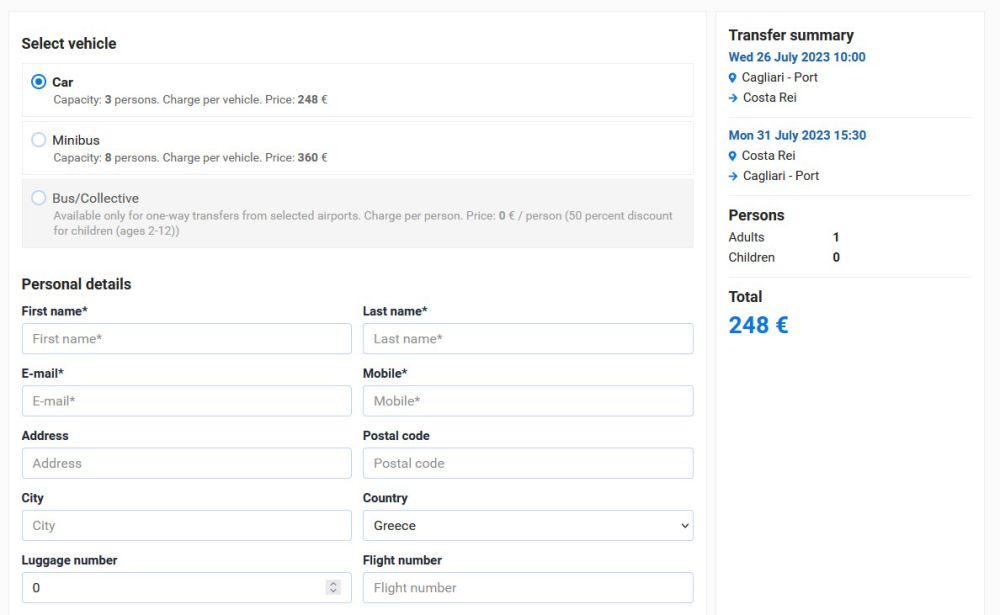Viewport: 1000px width, 615px height.
Task: Focus the City input field
Action: [x=186, y=526]
